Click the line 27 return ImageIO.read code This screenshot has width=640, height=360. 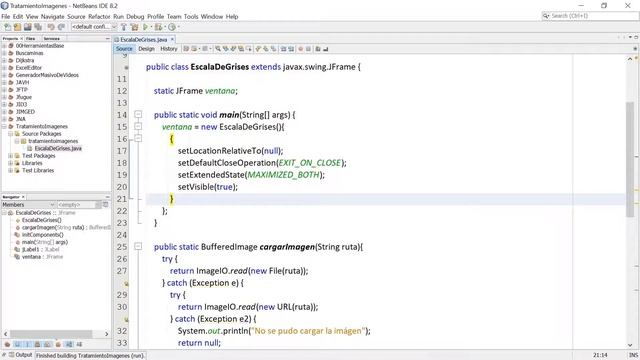pyautogui.click(x=239, y=271)
